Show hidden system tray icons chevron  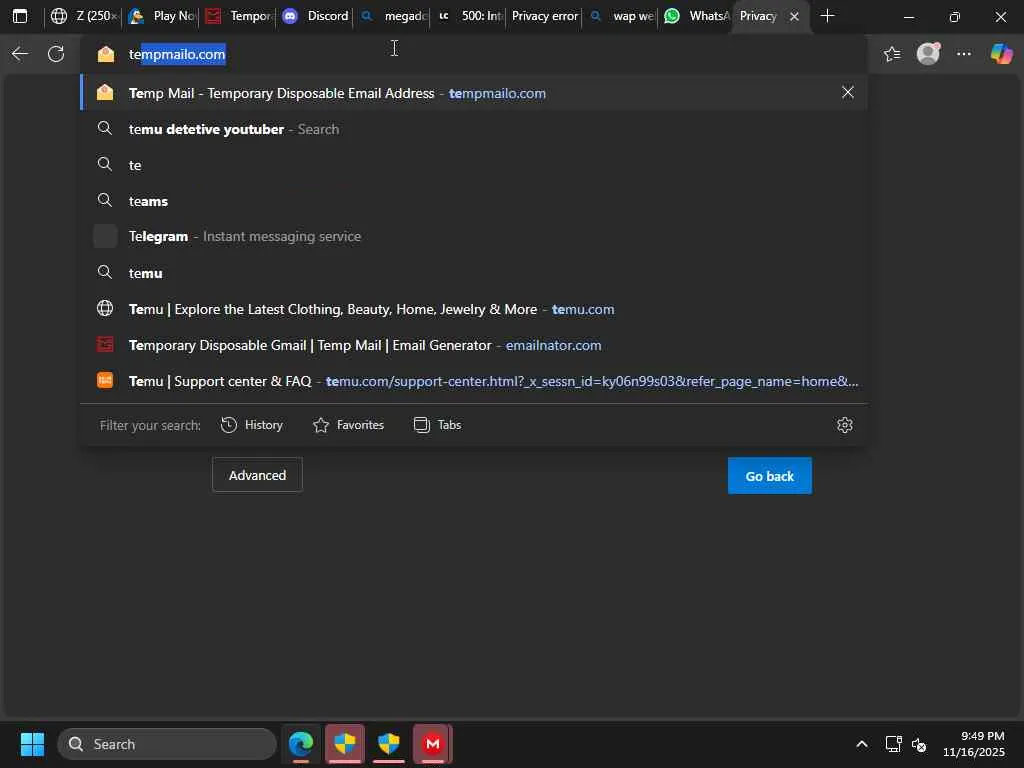(x=861, y=744)
